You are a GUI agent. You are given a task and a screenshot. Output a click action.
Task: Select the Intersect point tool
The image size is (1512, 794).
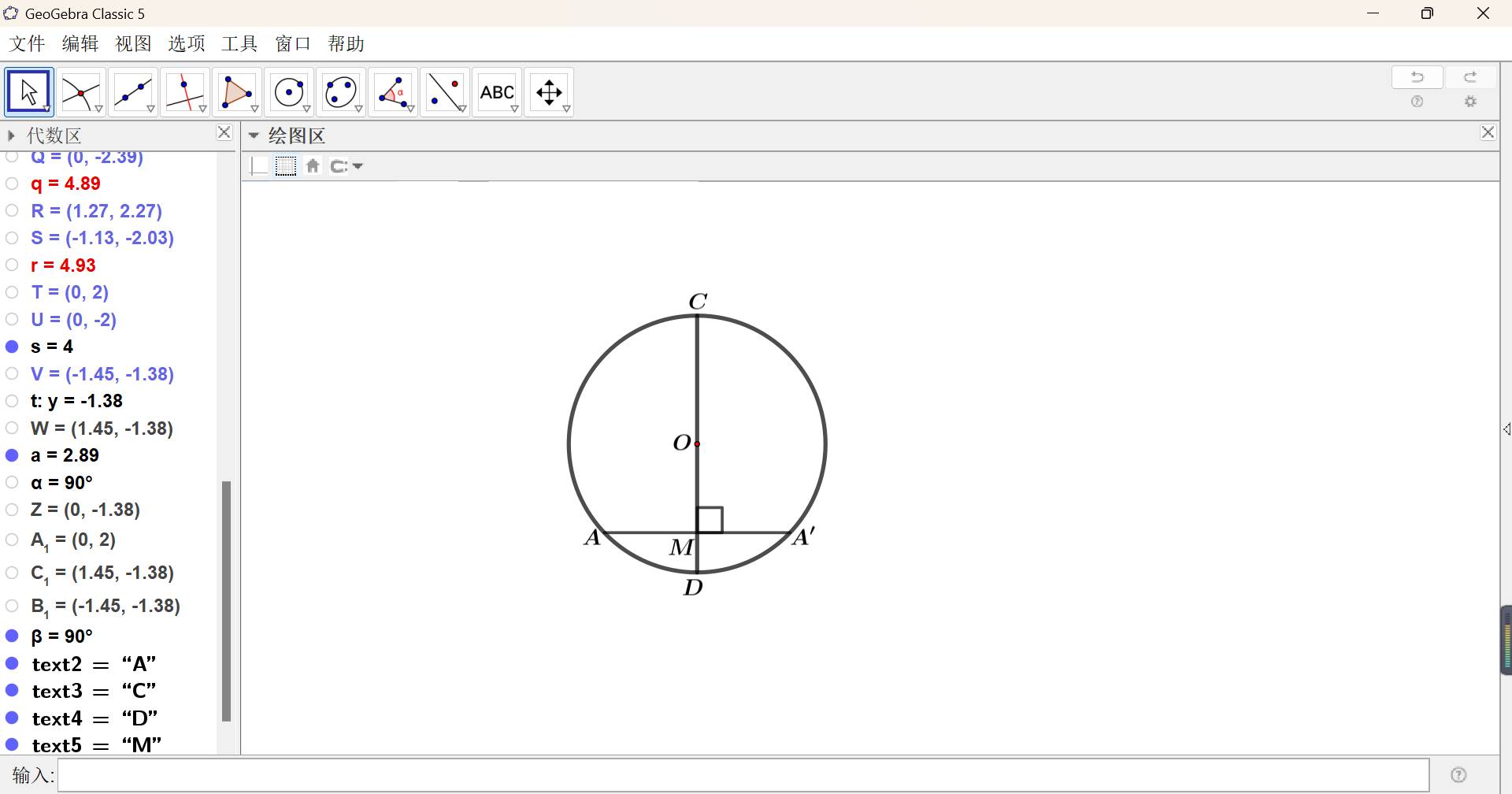coord(80,92)
